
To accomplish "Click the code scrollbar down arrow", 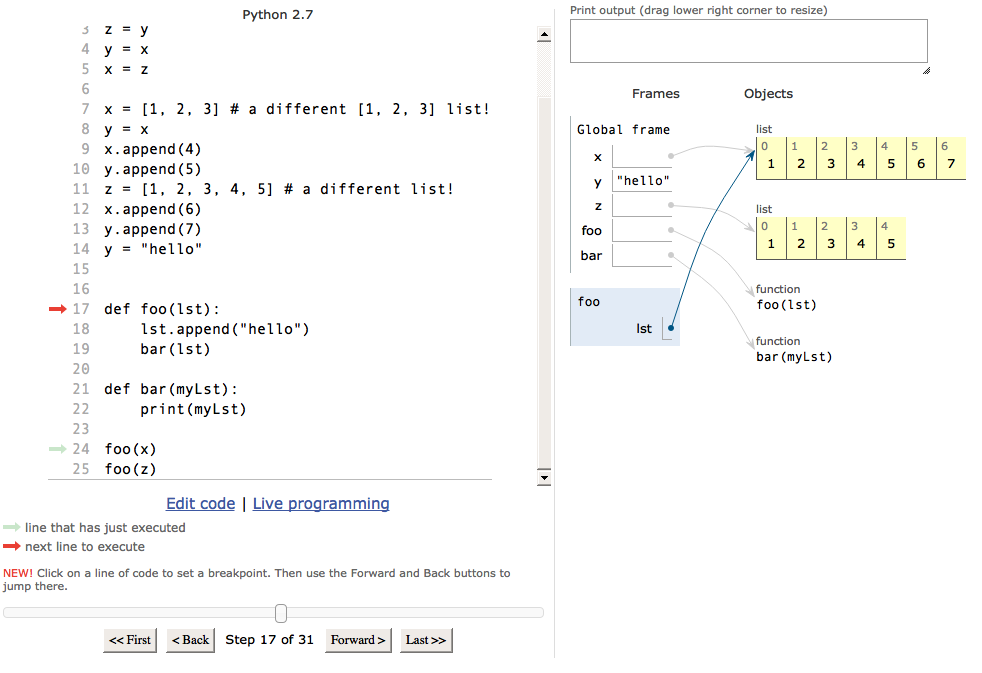I will [544, 478].
